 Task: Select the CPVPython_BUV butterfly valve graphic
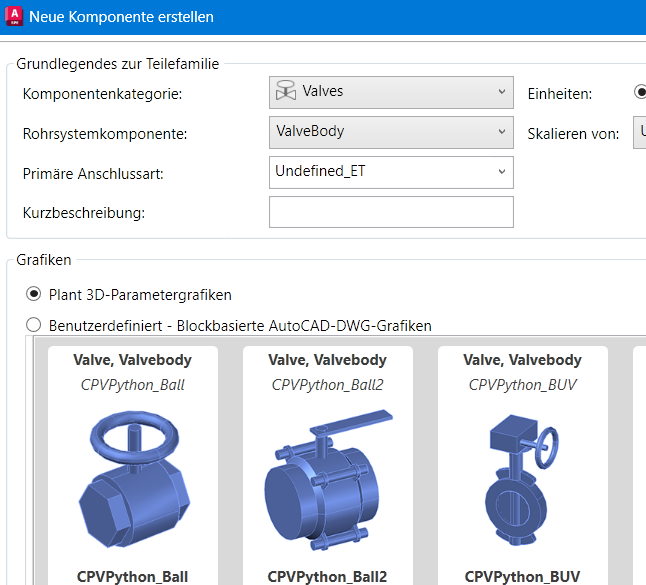(522, 470)
